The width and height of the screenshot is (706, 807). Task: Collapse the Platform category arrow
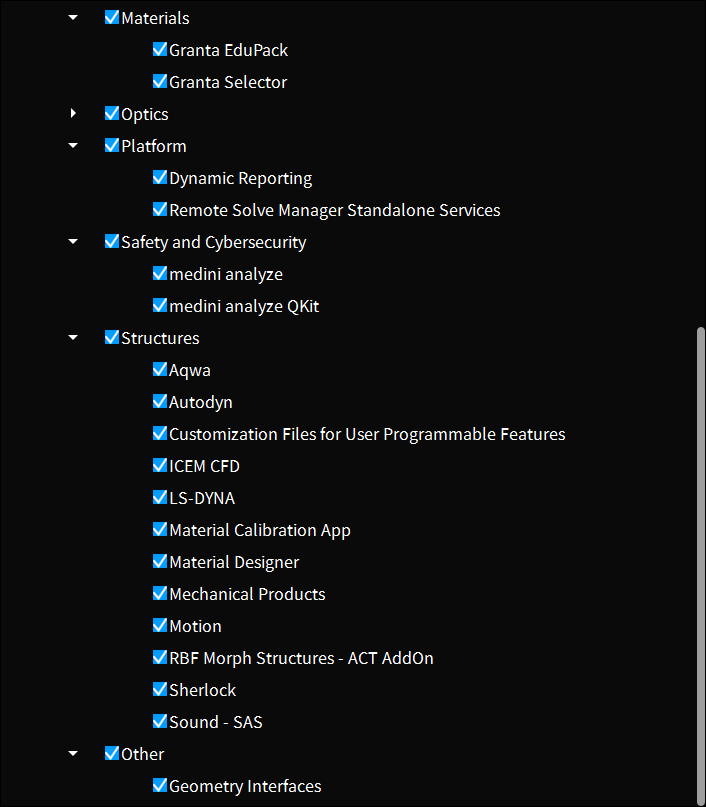pos(73,145)
